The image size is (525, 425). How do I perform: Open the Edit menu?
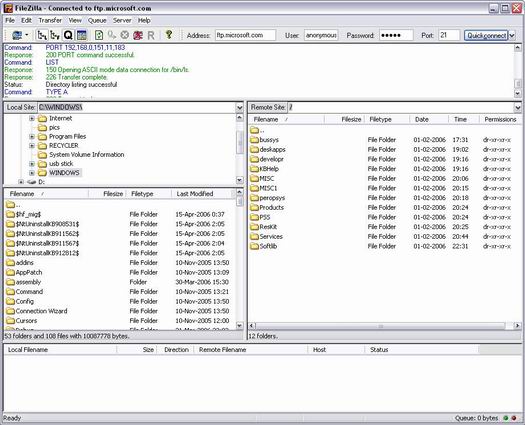[x=26, y=20]
